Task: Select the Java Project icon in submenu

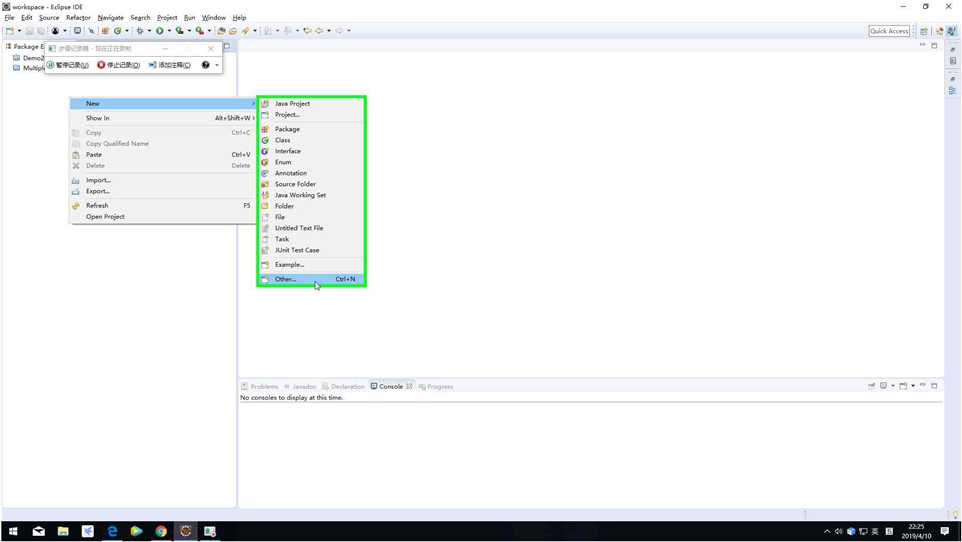Action: click(x=265, y=104)
